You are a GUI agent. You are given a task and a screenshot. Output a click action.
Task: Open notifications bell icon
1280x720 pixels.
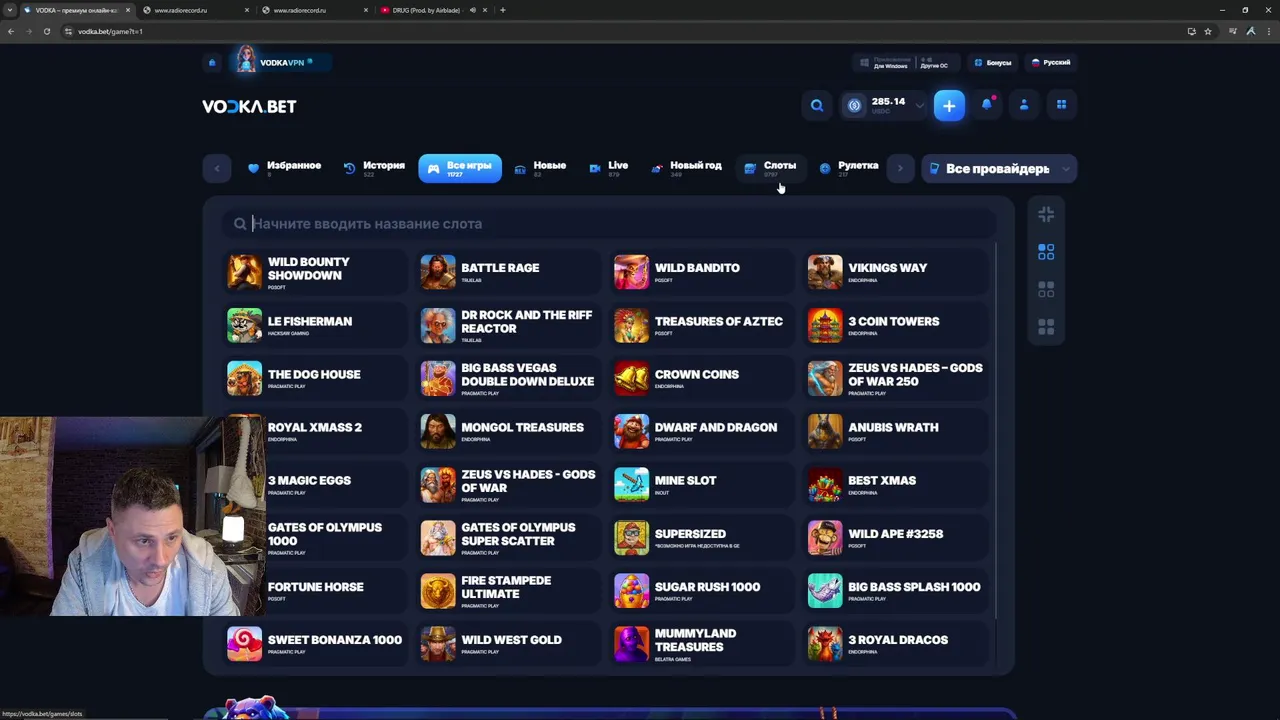tap(987, 104)
